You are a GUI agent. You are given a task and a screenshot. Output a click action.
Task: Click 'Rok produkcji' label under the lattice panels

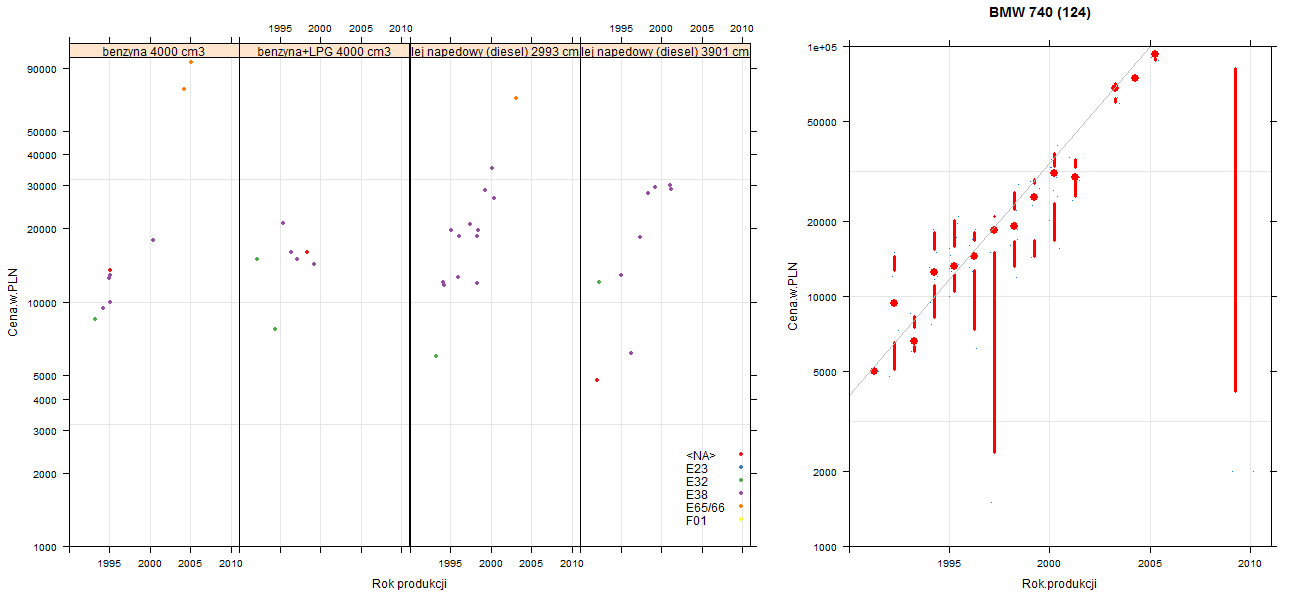409,584
